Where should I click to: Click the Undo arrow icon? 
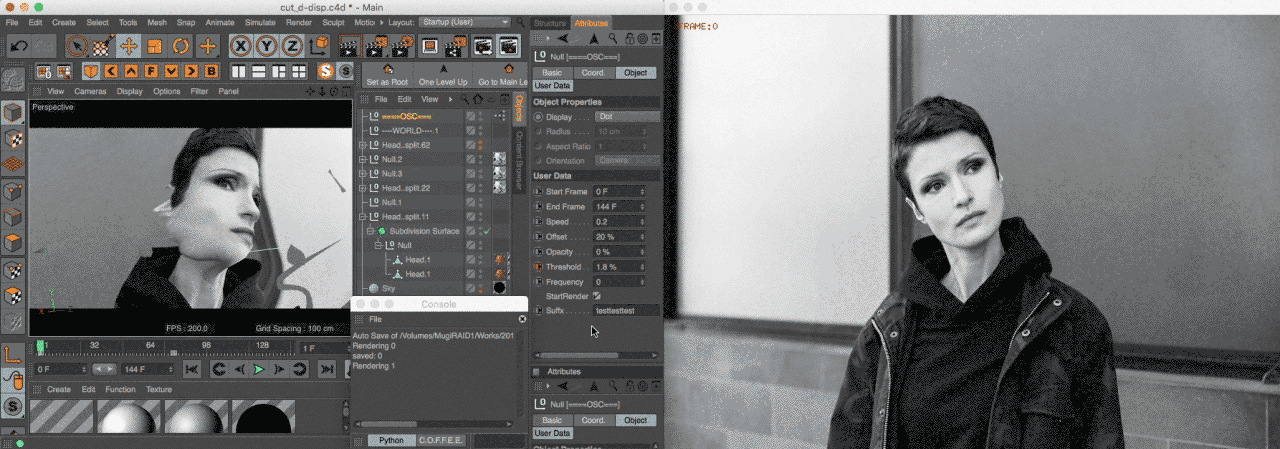coord(17,46)
